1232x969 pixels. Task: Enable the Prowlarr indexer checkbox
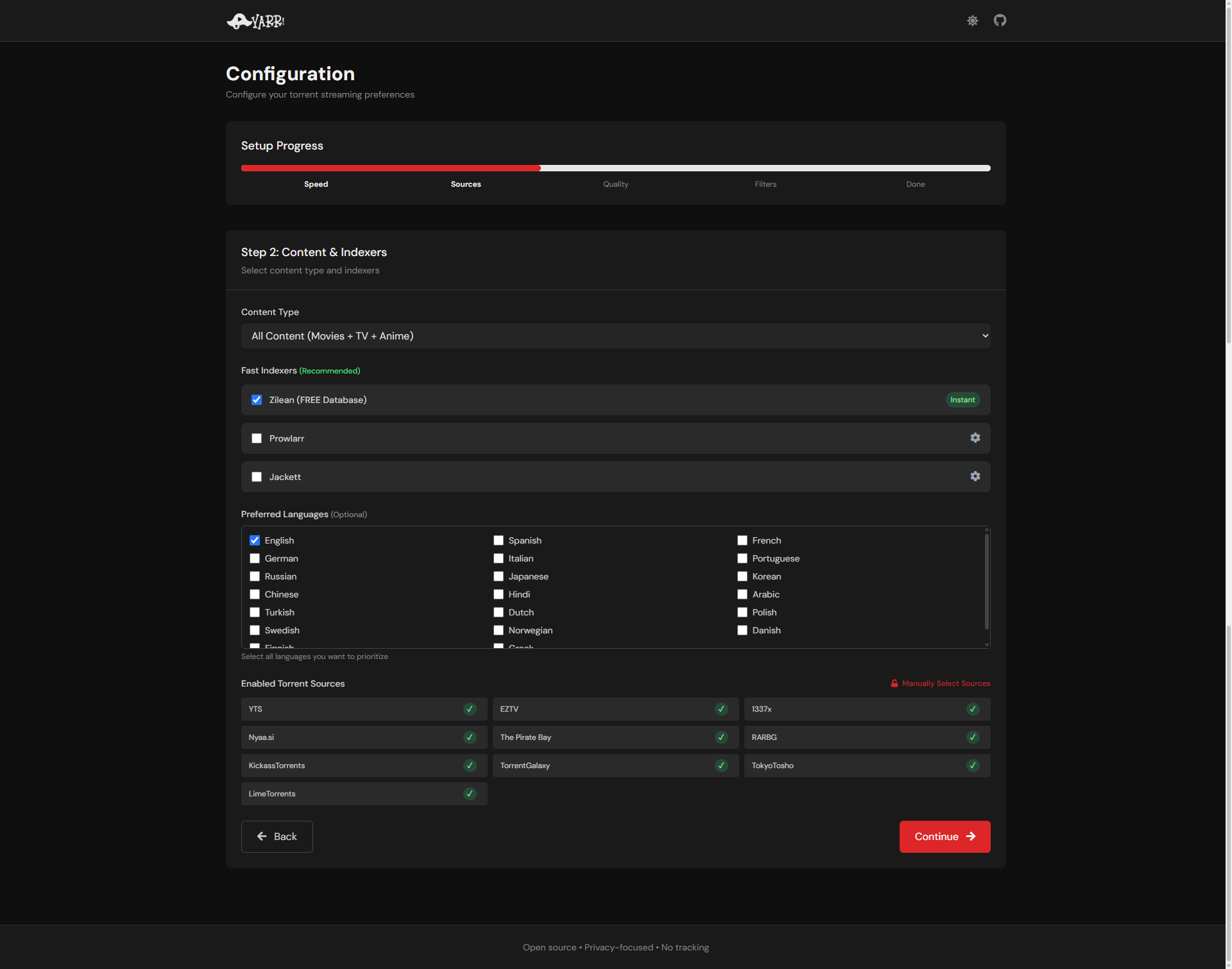(257, 438)
